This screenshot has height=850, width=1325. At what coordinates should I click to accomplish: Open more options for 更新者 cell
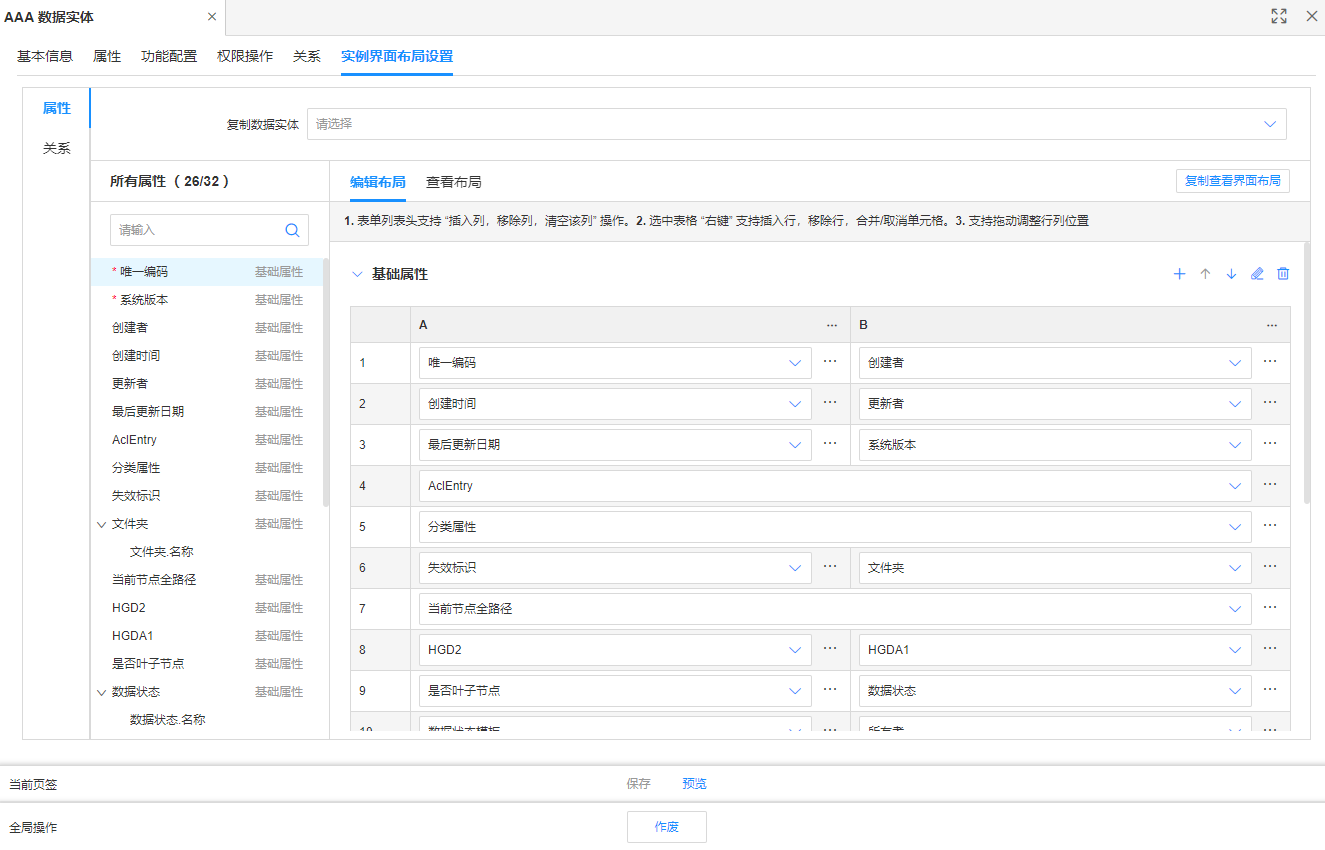point(1270,402)
